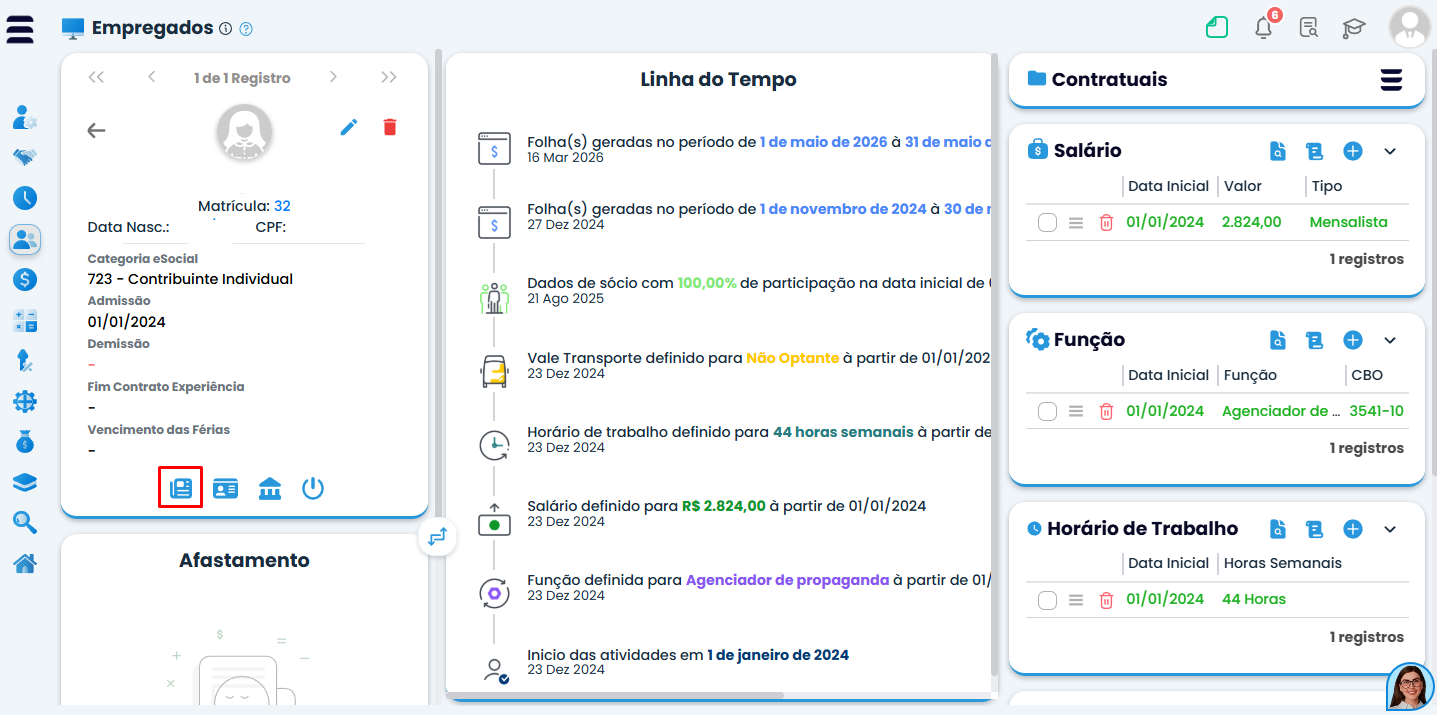Screen dimensions: 1437x715
Task: Go to next record with single right chevron
Action: coord(333,77)
